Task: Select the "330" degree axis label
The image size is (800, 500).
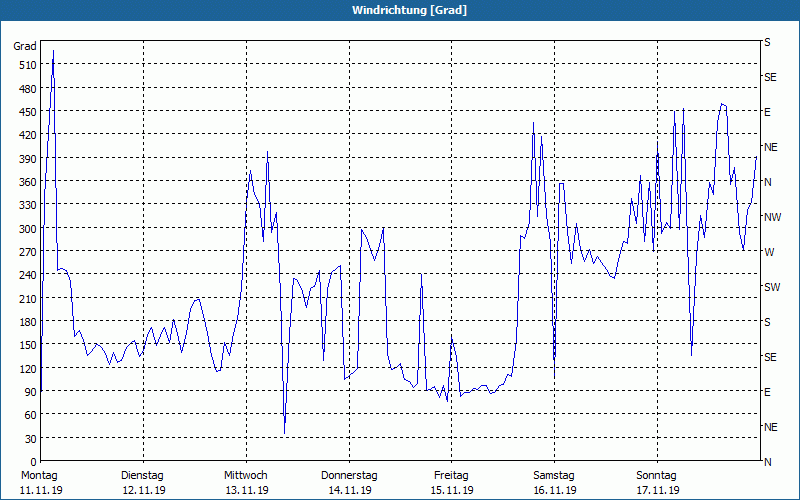Action: pos(28,205)
